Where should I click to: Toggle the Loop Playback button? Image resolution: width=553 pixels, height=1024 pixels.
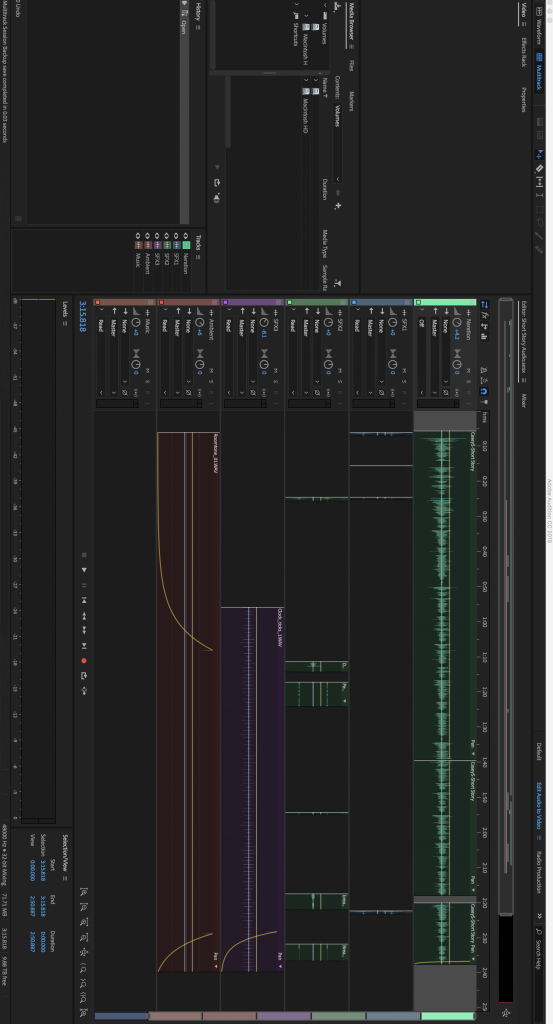84,676
